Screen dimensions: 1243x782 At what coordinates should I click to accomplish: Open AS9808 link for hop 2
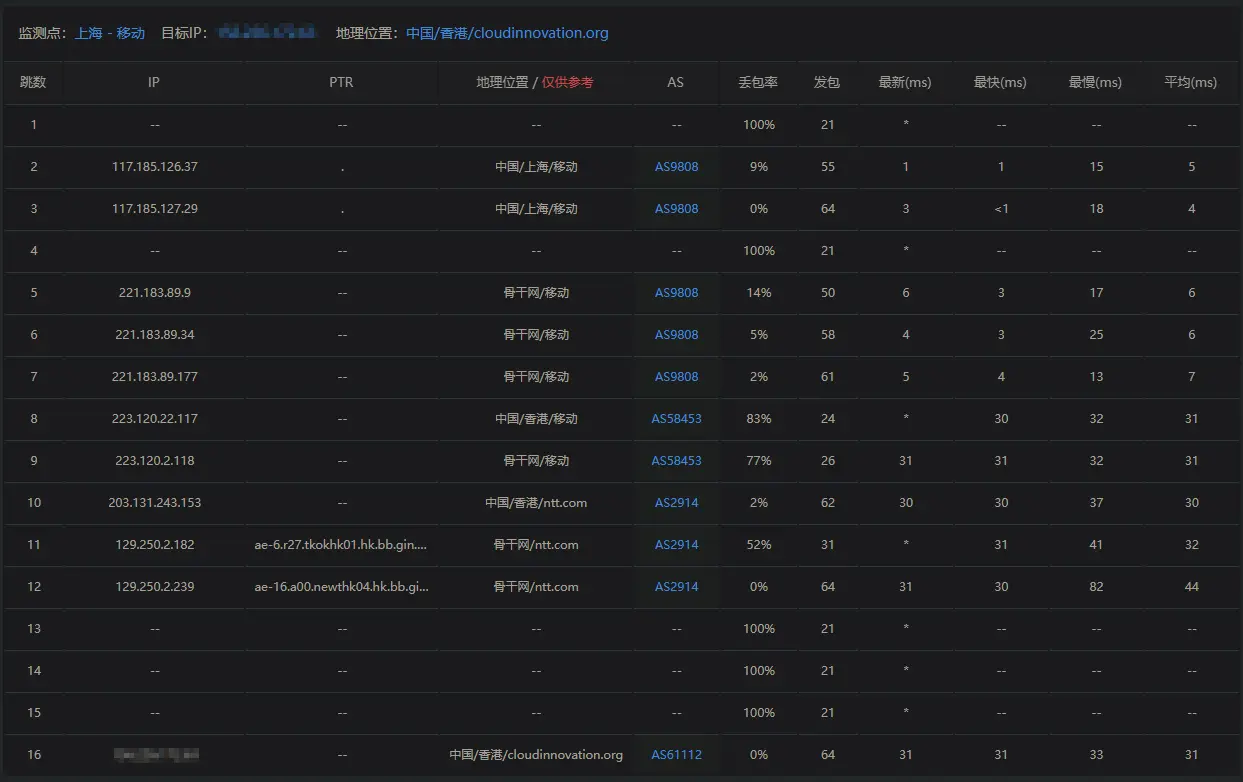(676, 167)
